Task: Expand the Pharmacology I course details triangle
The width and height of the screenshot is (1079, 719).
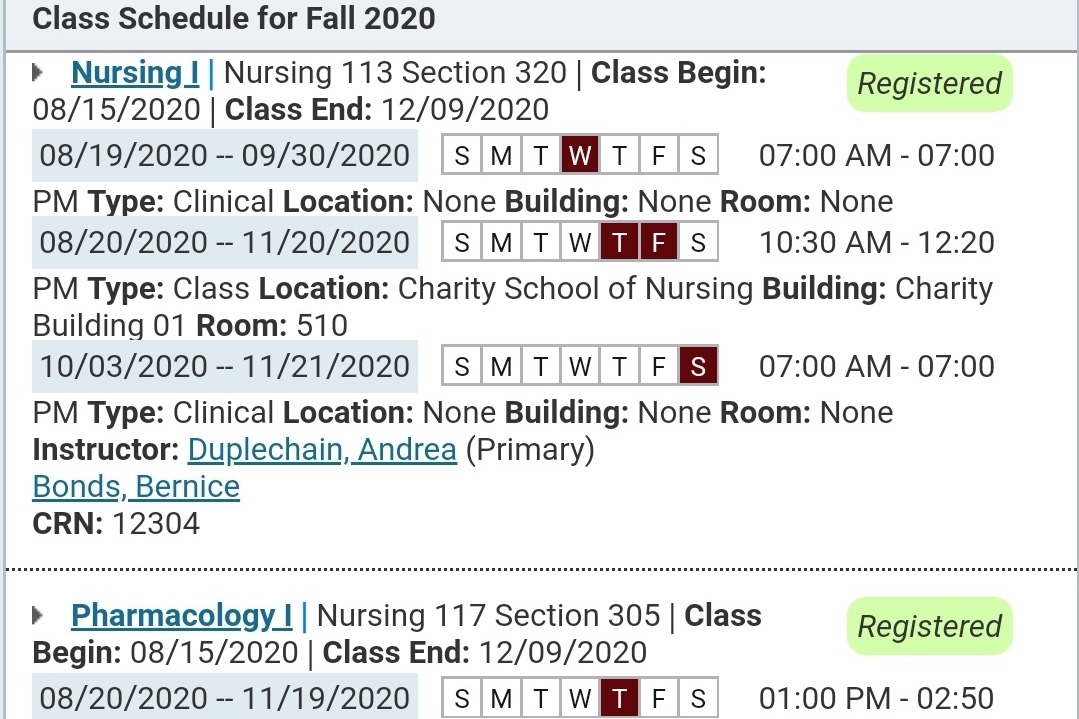Action: click(x=39, y=615)
